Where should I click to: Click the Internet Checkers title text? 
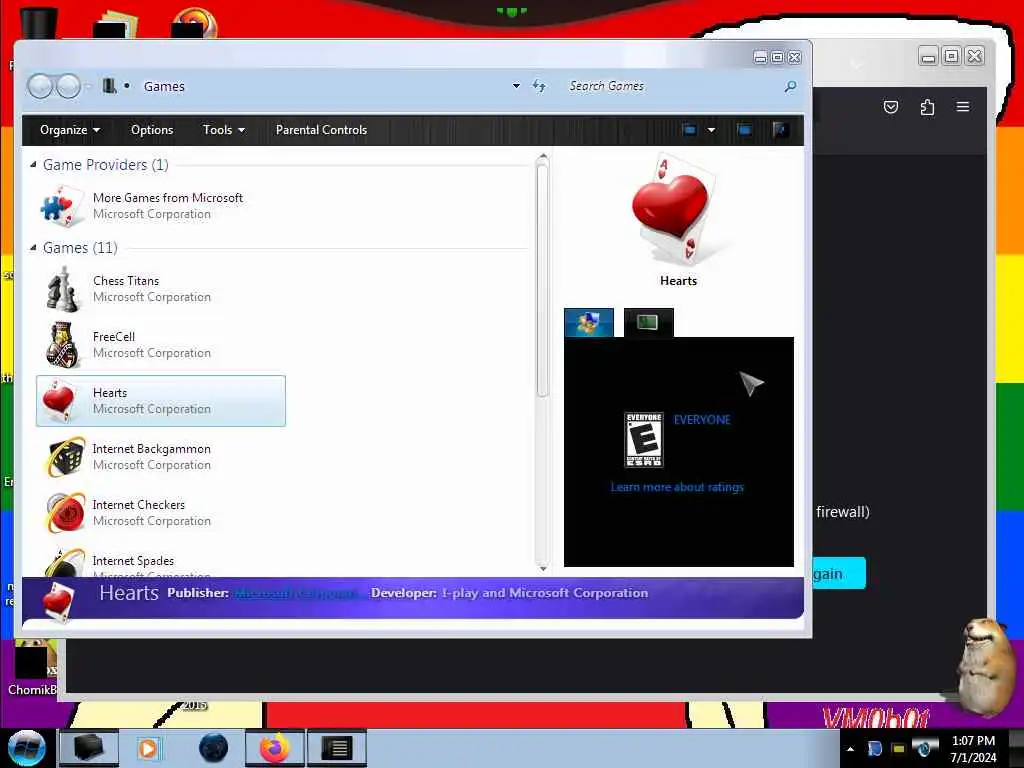click(138, 505)
